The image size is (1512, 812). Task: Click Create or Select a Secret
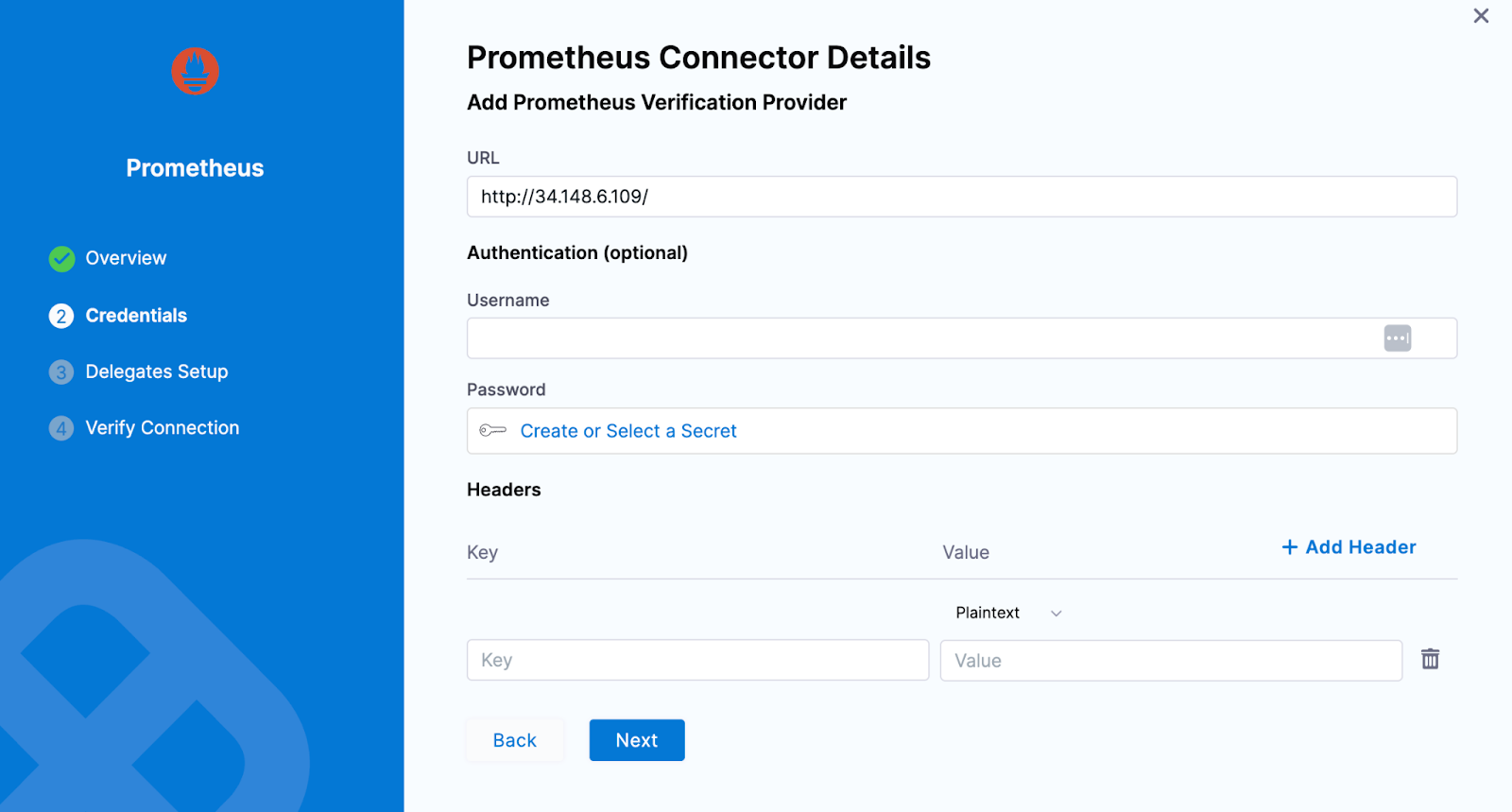click(628, 430)
